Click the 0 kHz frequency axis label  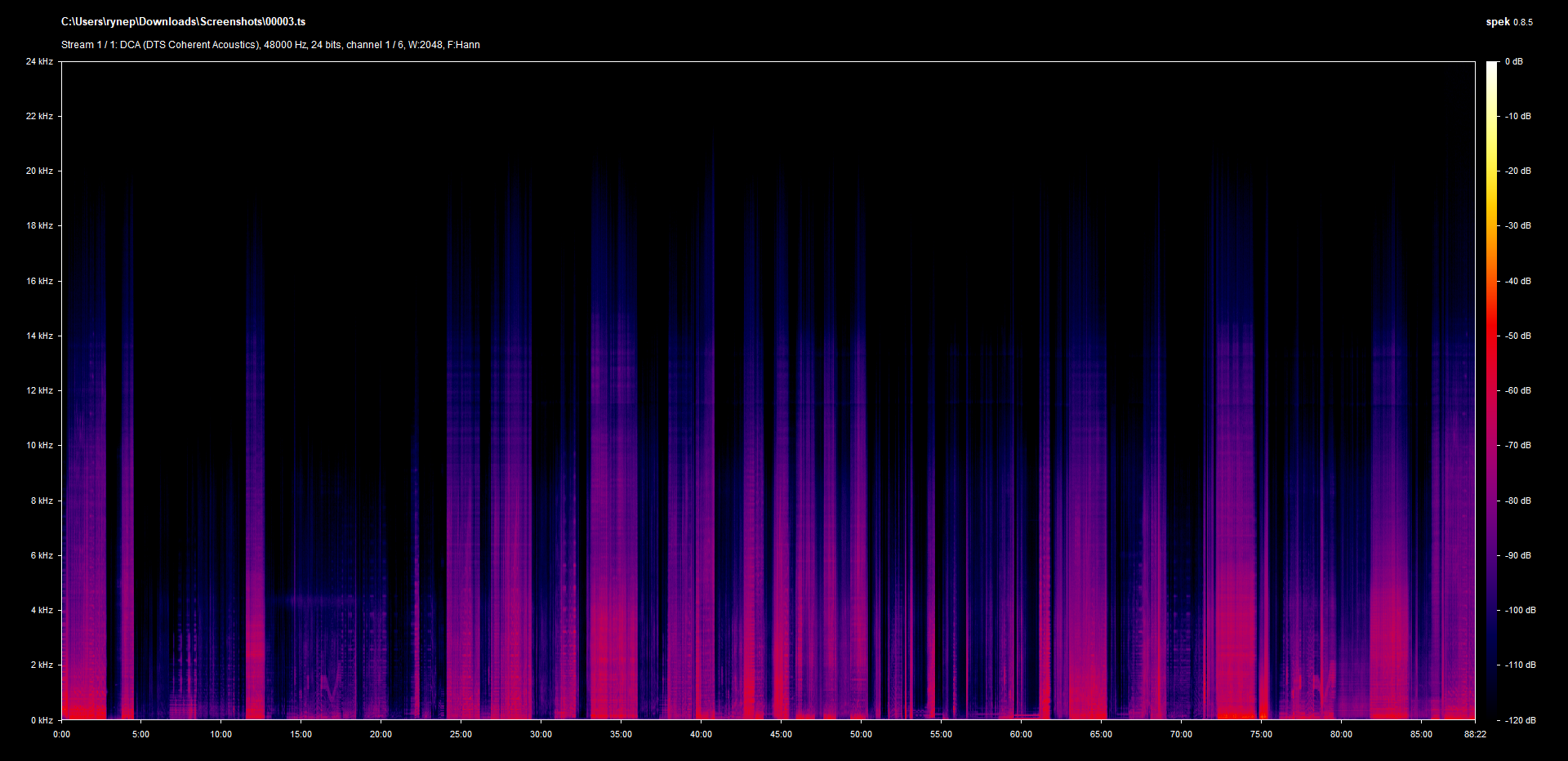42,720
